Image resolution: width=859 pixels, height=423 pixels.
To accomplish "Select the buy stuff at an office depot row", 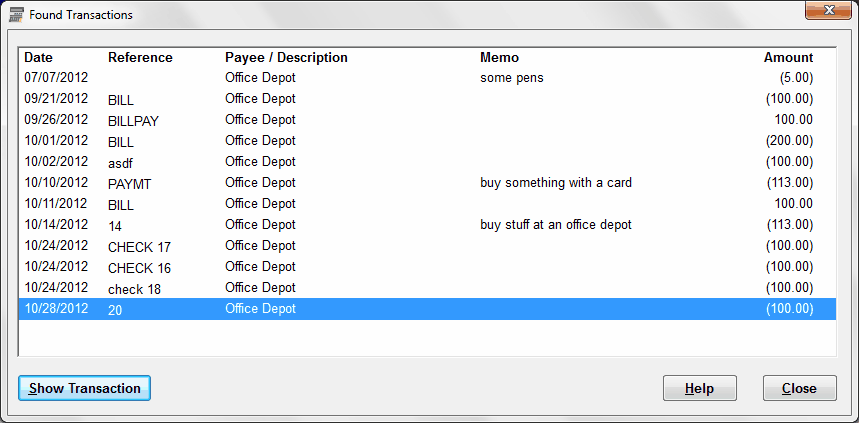I will coord(427,225).
